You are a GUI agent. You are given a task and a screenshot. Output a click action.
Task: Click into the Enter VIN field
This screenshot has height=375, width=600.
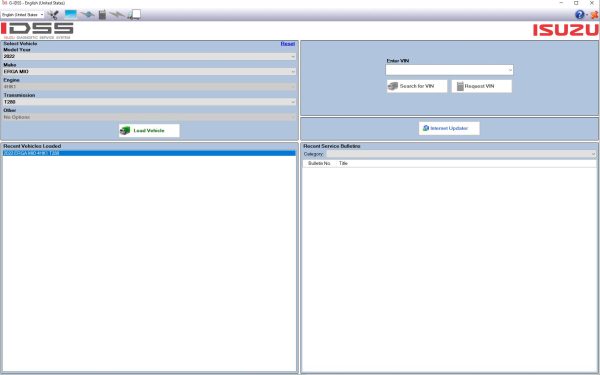coord(446,70)
